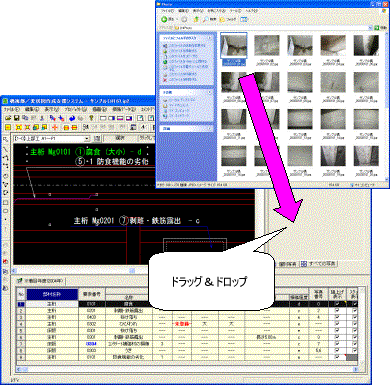Click the floppy disk save icon

16,118
